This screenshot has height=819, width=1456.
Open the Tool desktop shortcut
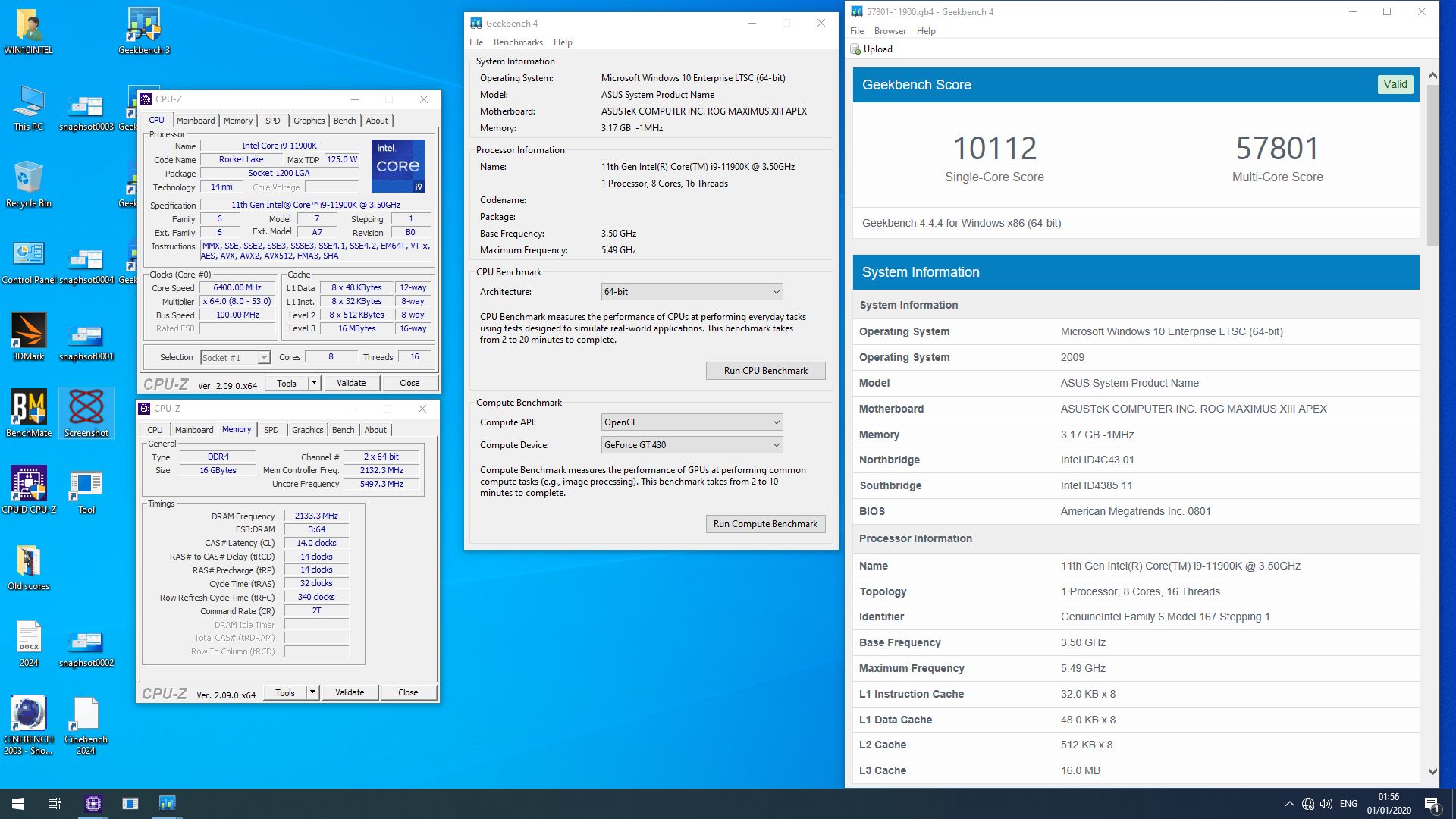click(86, 491)
